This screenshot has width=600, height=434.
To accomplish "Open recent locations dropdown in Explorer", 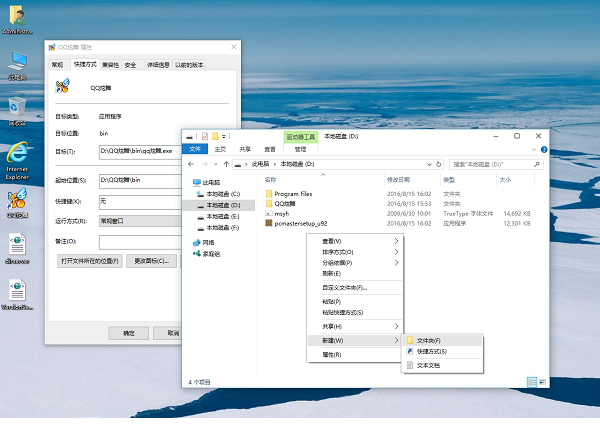I will pos(215,165).
